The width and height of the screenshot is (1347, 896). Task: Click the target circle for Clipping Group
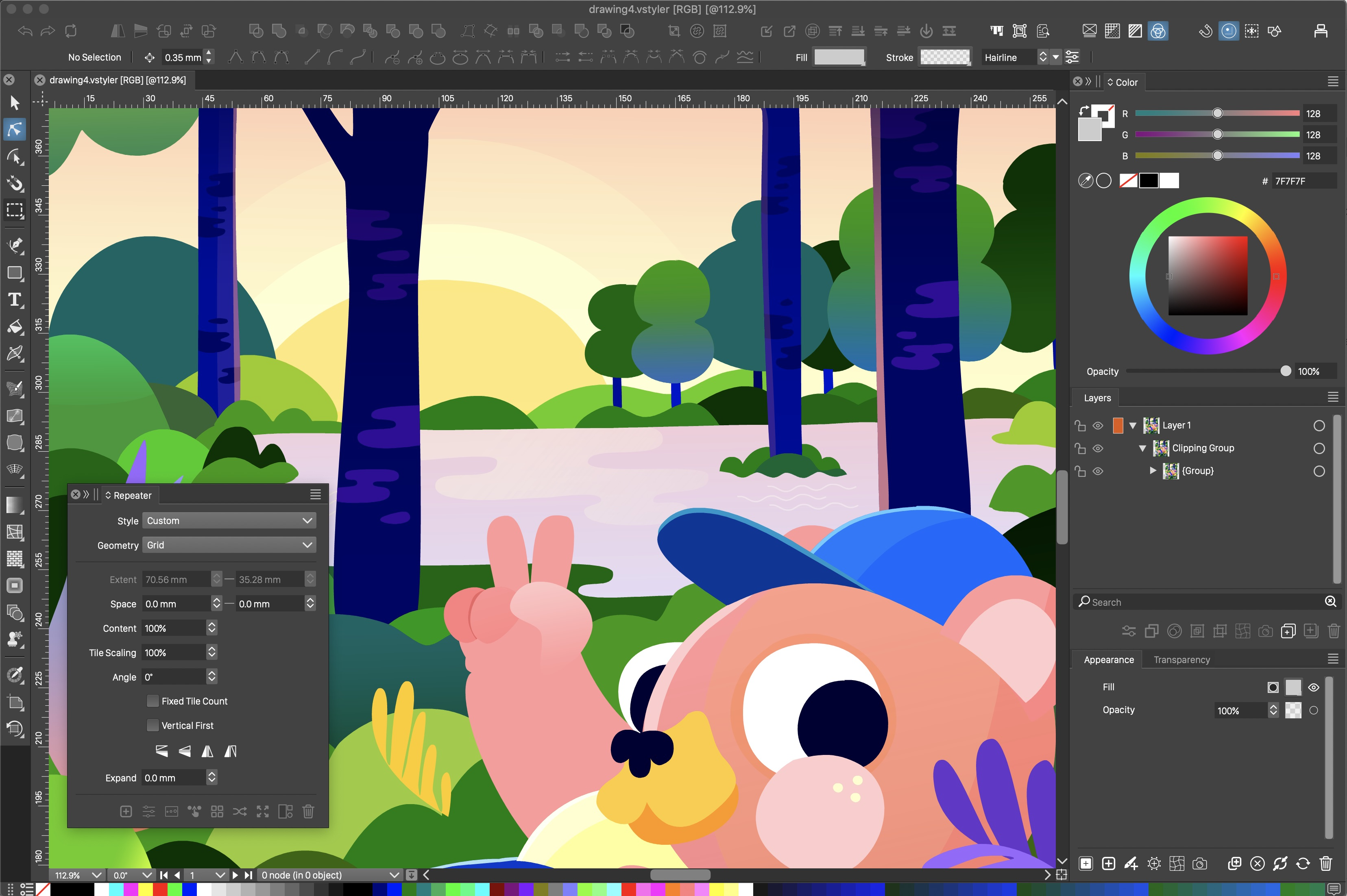[x=1319, y=448]
